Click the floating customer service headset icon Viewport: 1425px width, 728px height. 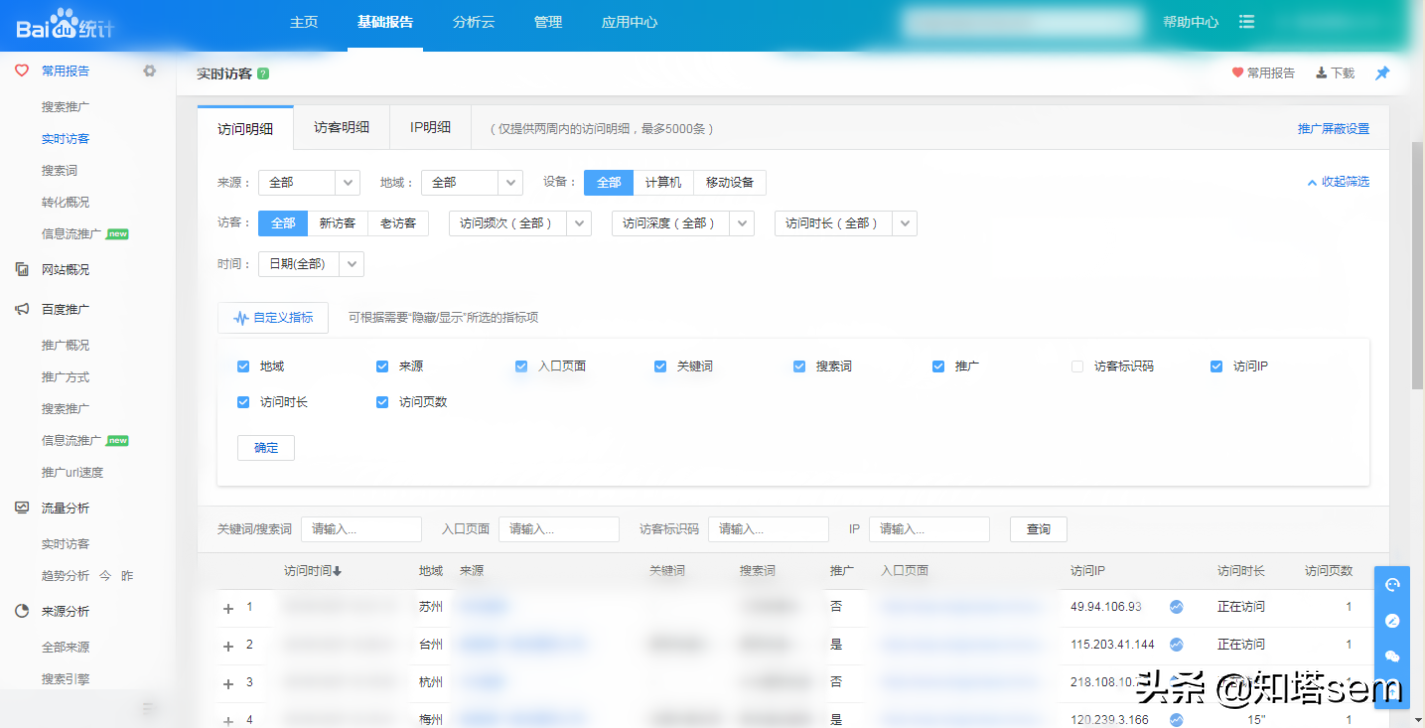point(1392,585)
